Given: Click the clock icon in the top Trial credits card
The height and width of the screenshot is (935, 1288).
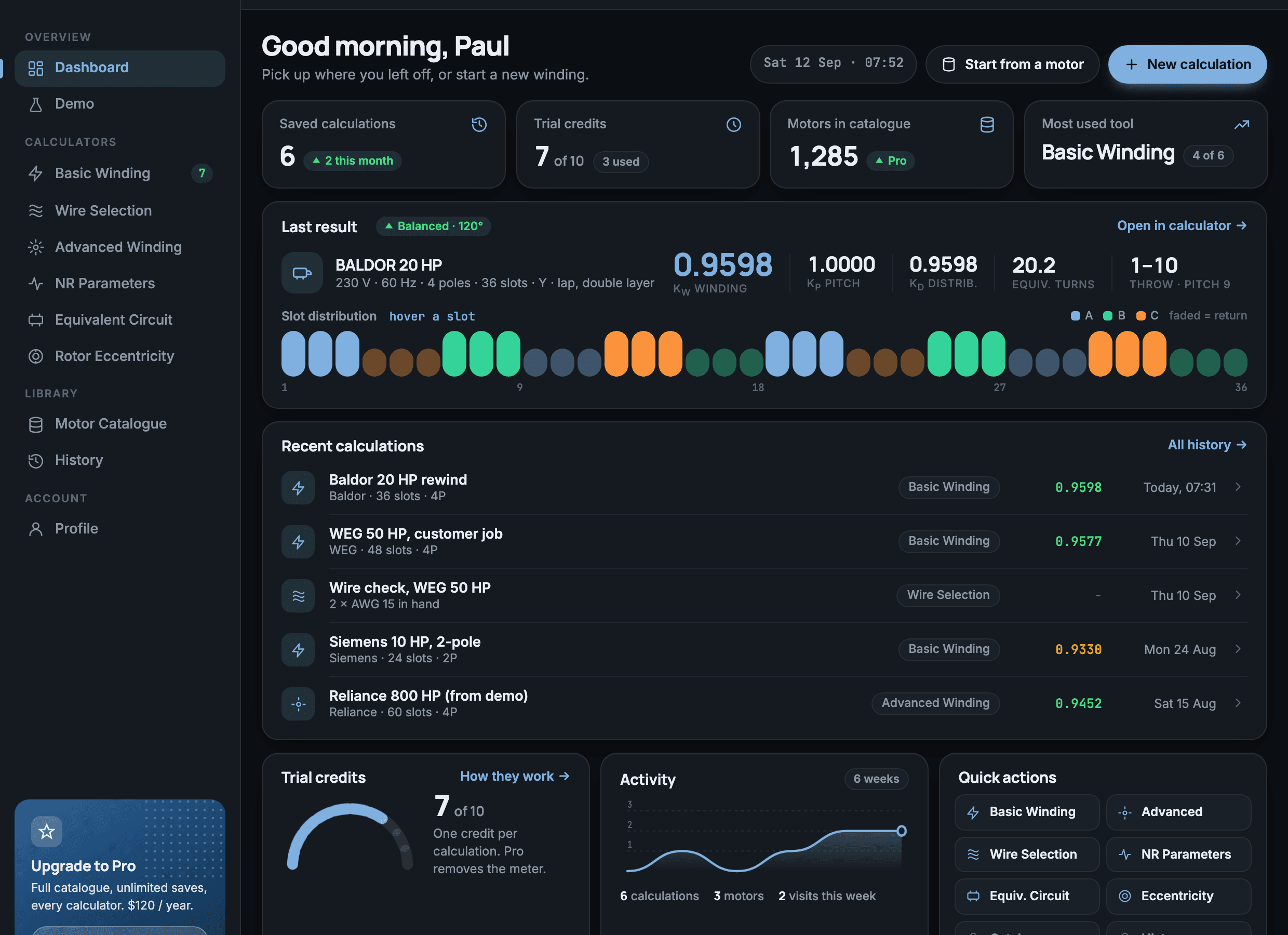Looking at the screenshot, I should tap(734, 124).
